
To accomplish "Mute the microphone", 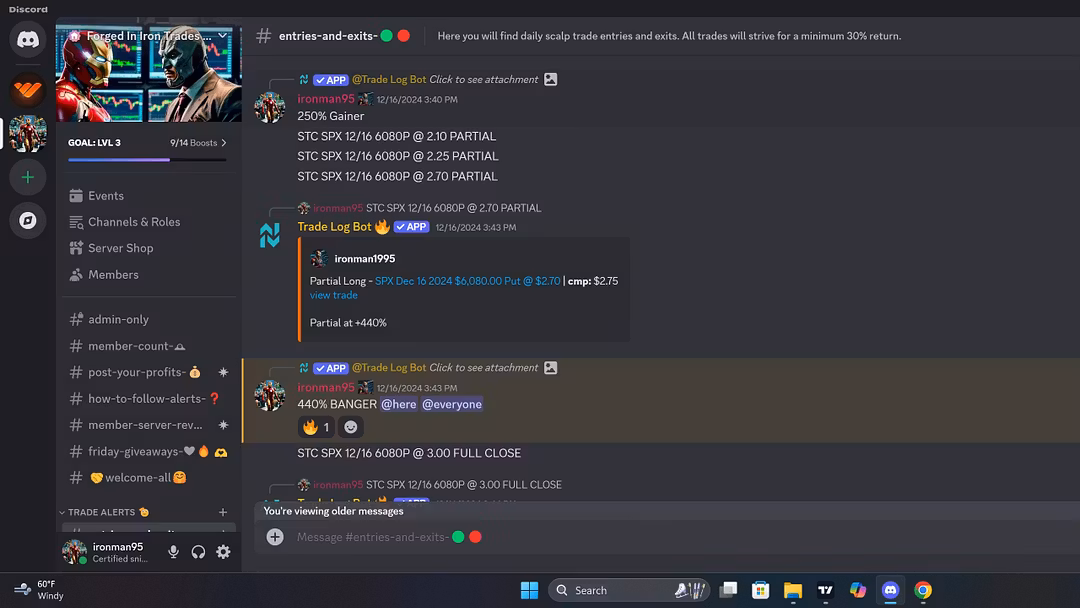I will (x=174, y=552).
